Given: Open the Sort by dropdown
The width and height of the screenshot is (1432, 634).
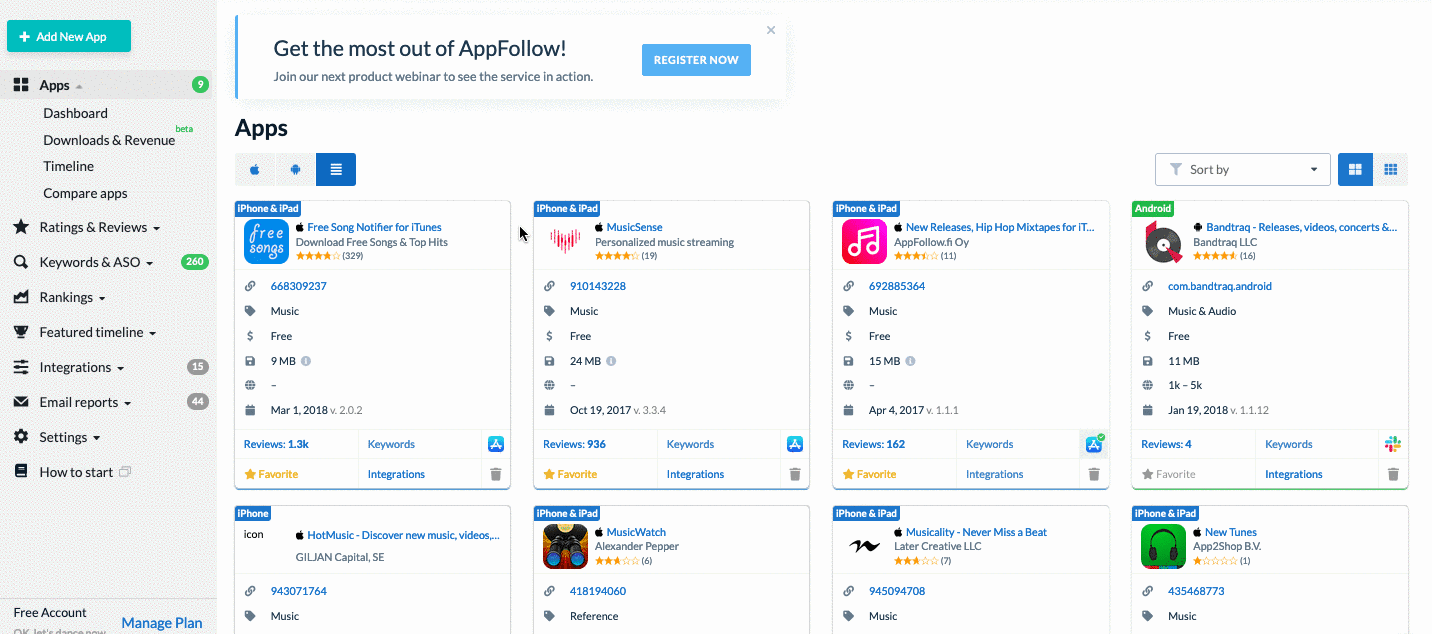Looking at the screenshot, I should (1242, 170).
